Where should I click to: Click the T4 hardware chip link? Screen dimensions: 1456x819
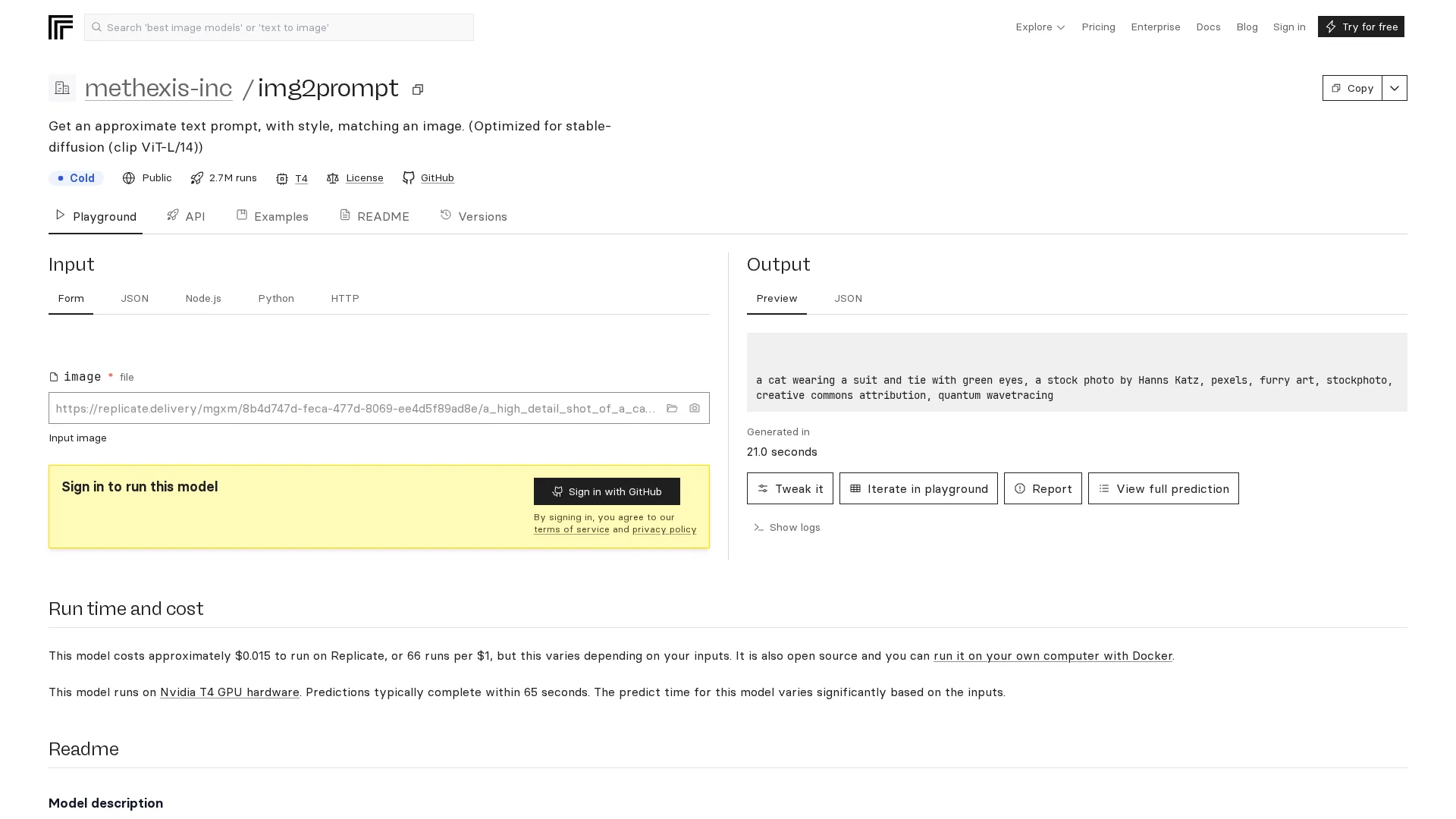click(301, 178)
